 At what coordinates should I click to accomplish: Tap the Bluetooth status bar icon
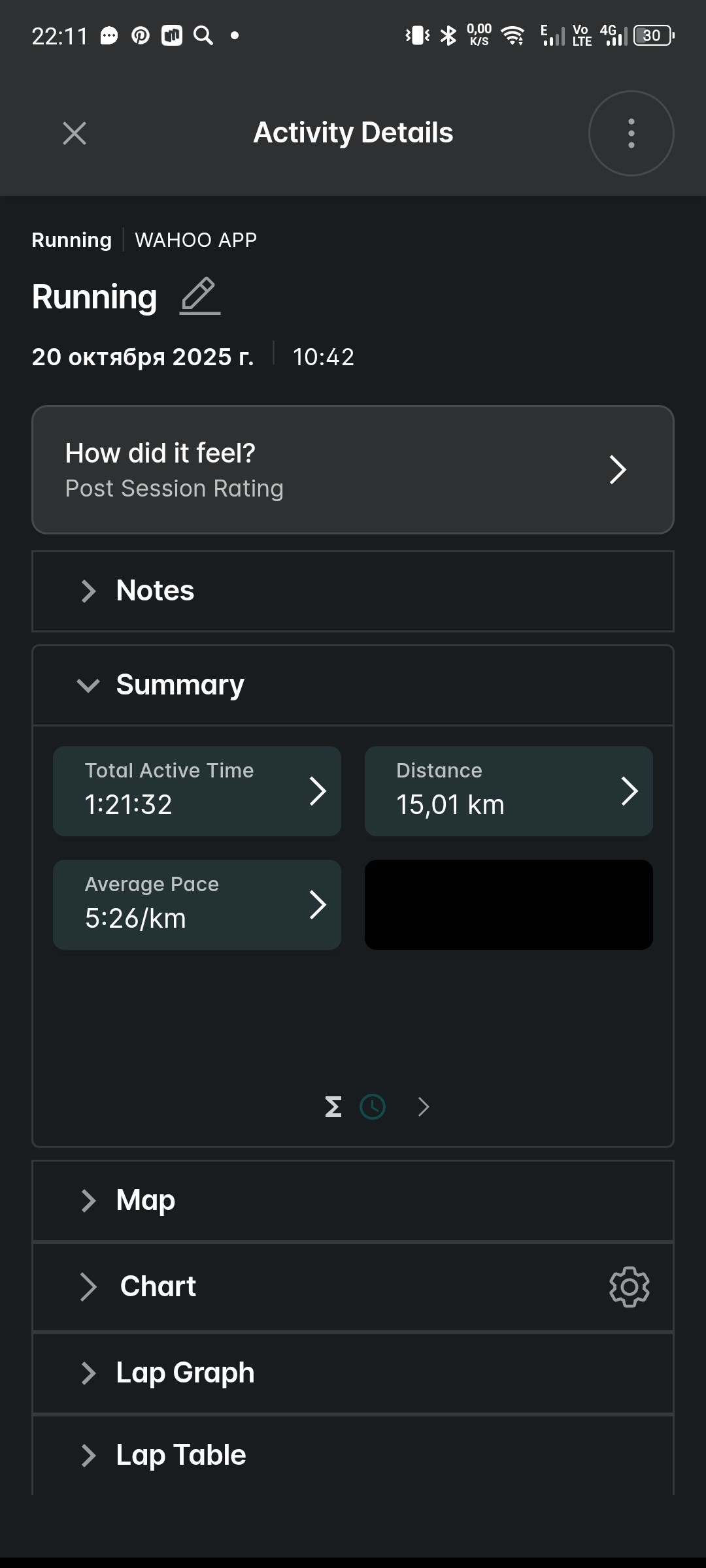448,35
